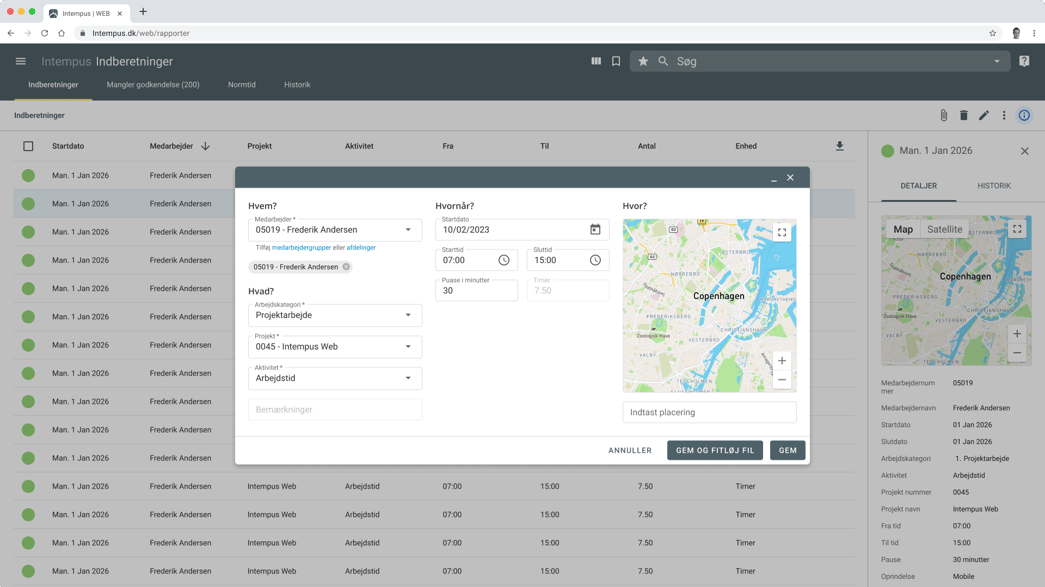The image size is (1045, 587).
Task: Open the Aktivitet dropdown
Action: (x=409, y=379)
